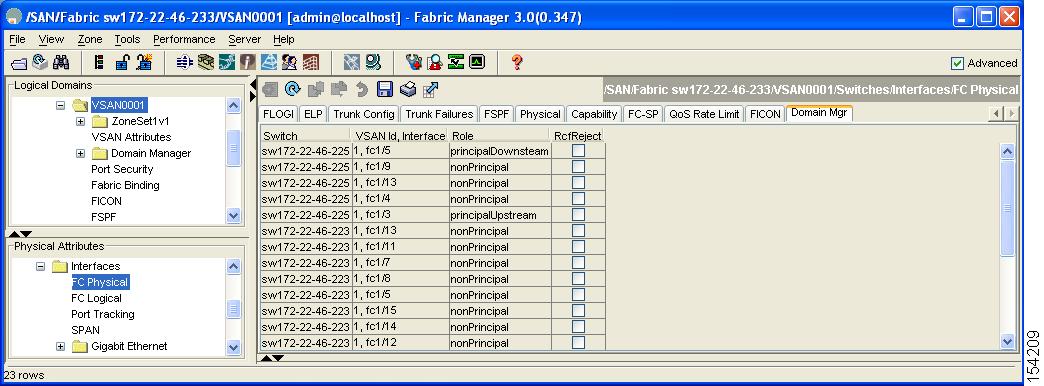The height and width of the screenshot is (386, 1044).
Task: Click the magnifier over red figure icon
Action: (435, 63)
